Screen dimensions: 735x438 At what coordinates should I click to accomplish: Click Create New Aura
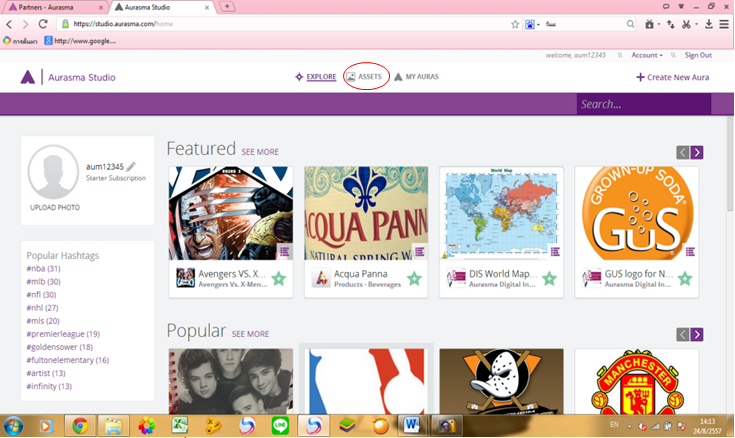click(672, 77)
